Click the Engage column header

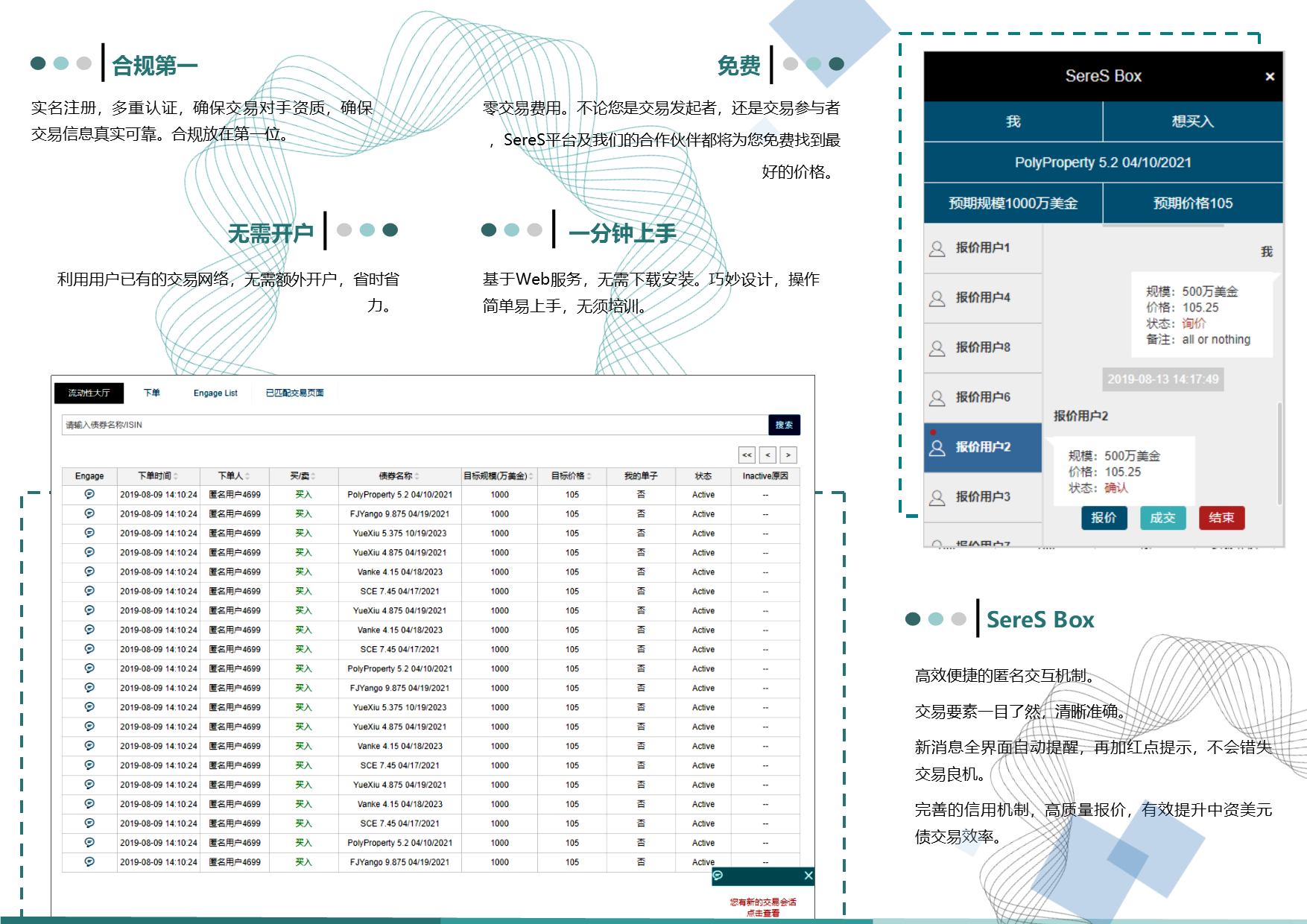[x=89, y=476]
